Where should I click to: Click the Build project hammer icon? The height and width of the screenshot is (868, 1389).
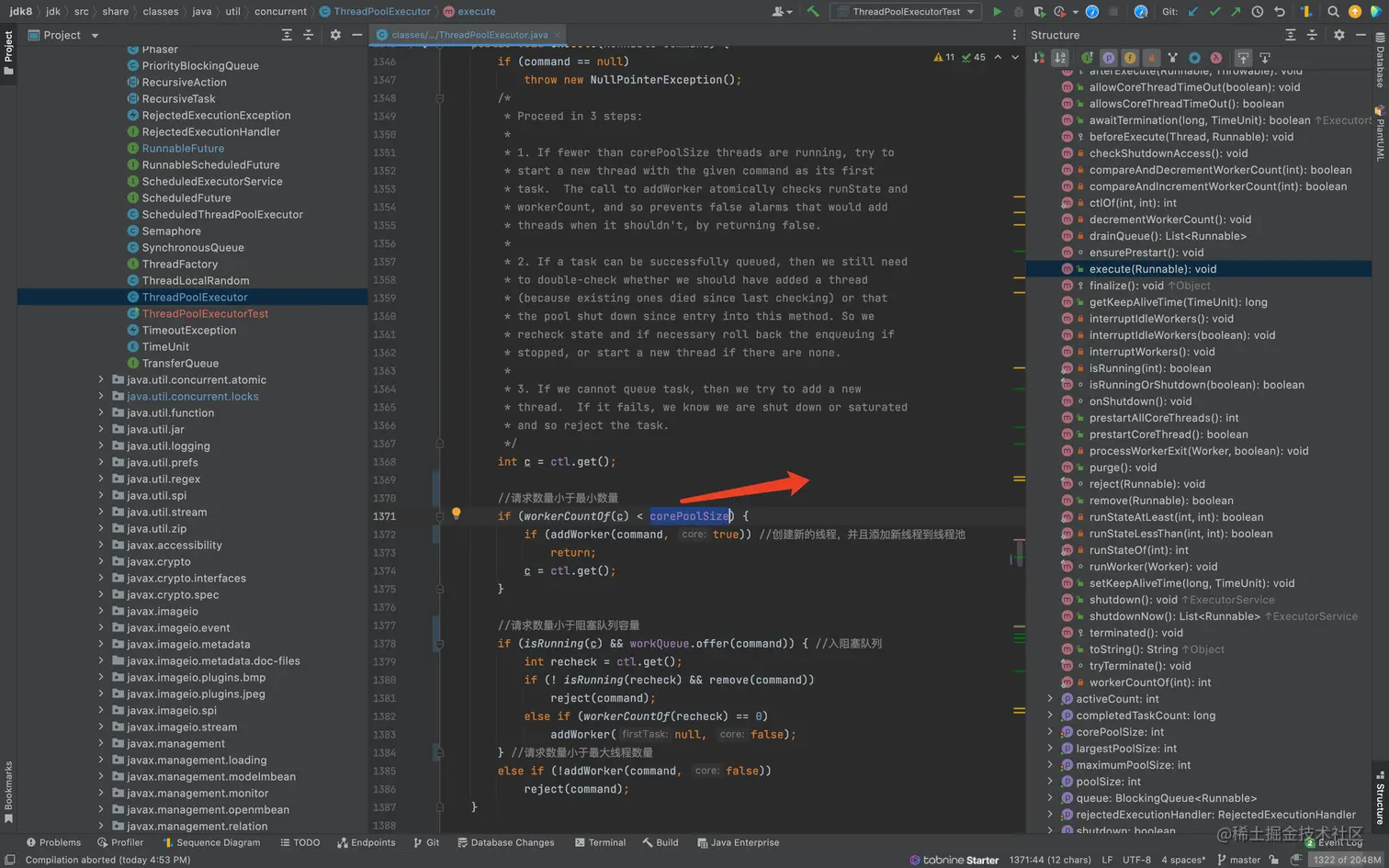tap(813, 11)
